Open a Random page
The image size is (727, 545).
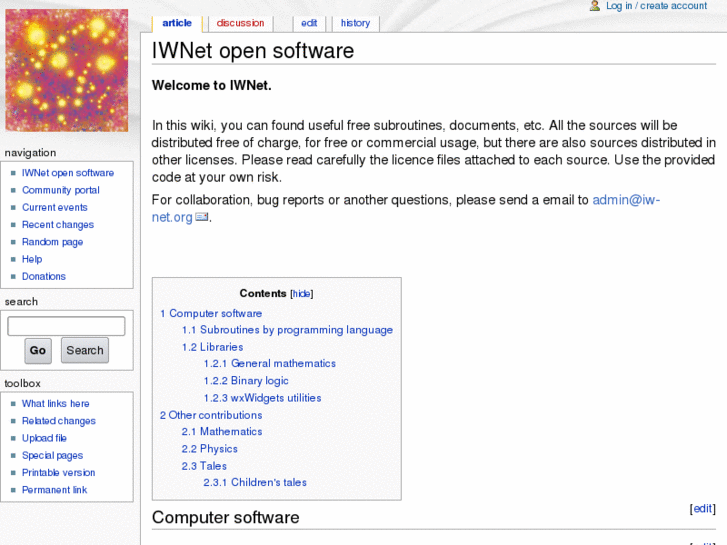tap(52, 242)
